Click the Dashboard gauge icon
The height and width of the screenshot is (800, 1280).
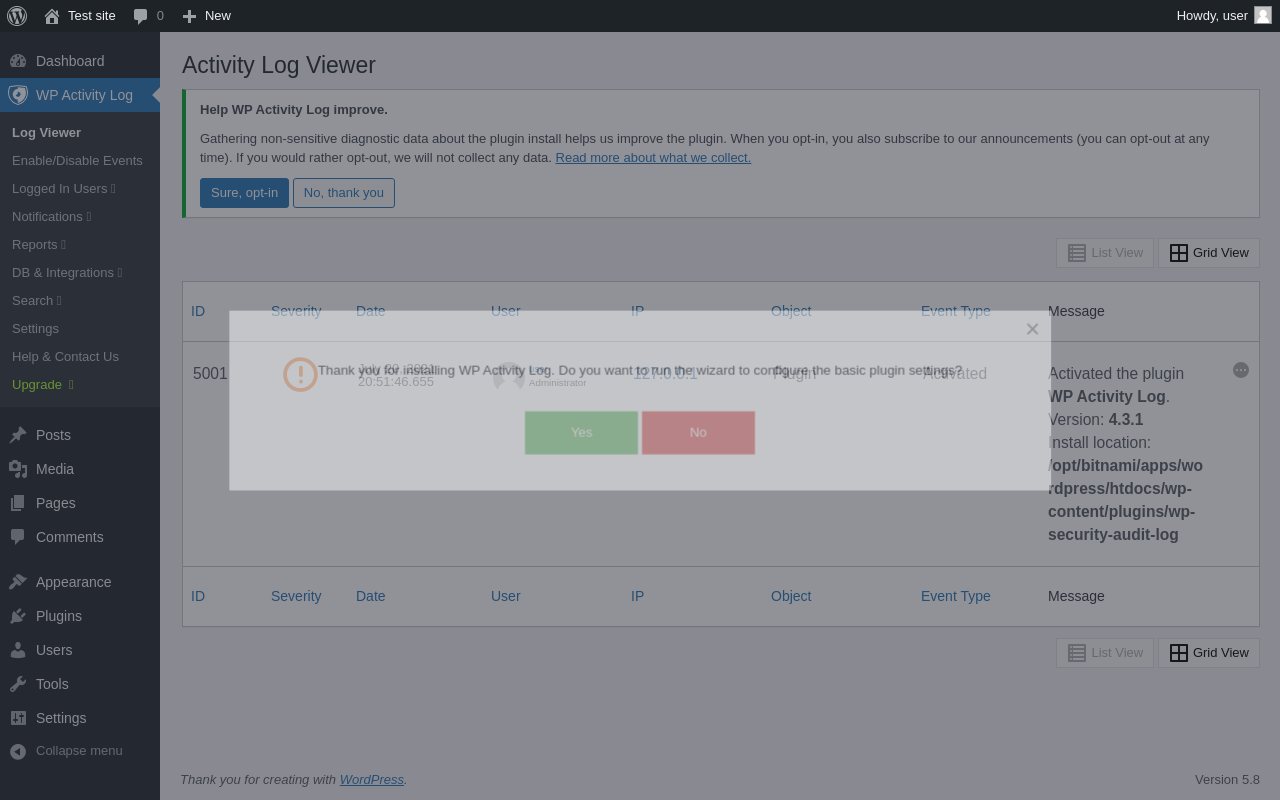(18, 61)
